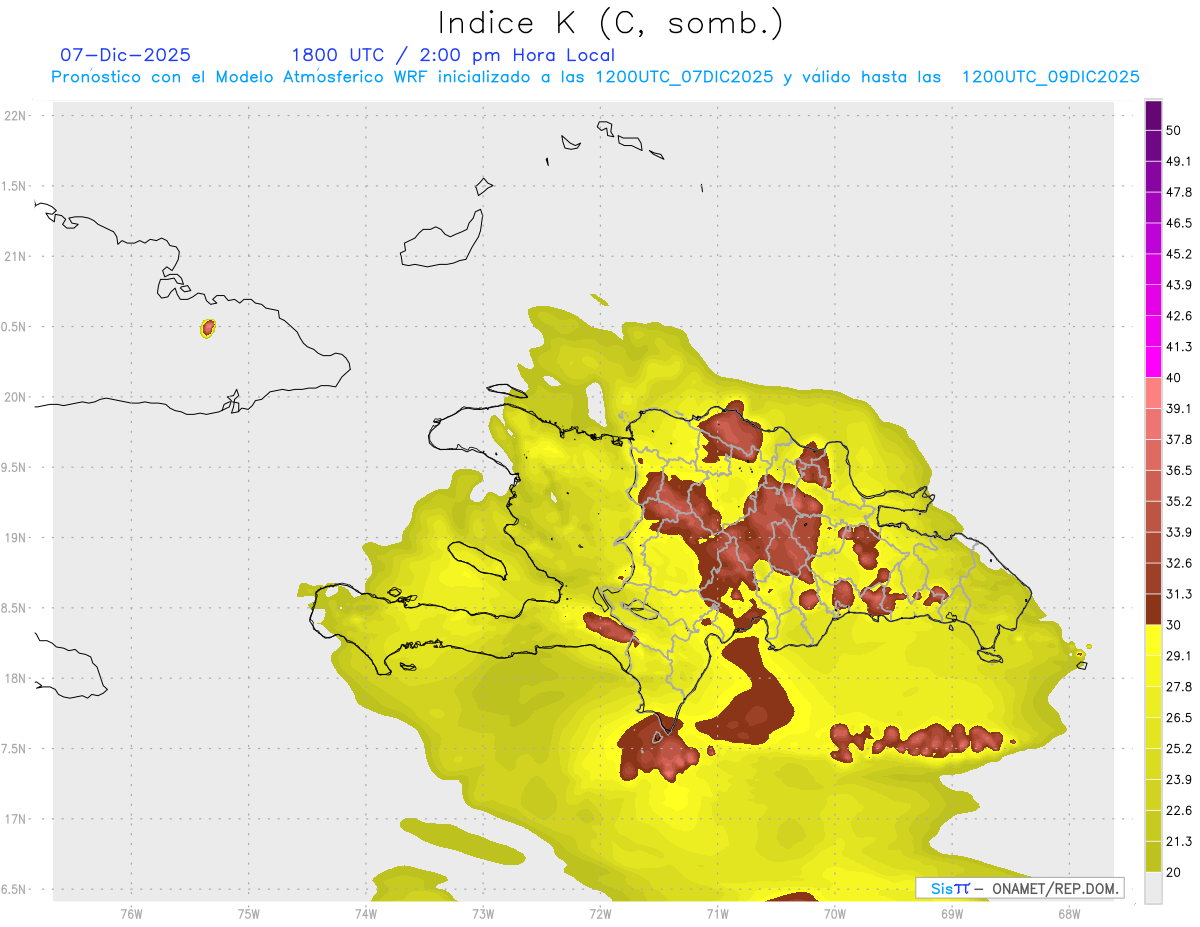
Task: Click the legend value "47.8"
Action: pyautogui.click(x=1178, y=192)
